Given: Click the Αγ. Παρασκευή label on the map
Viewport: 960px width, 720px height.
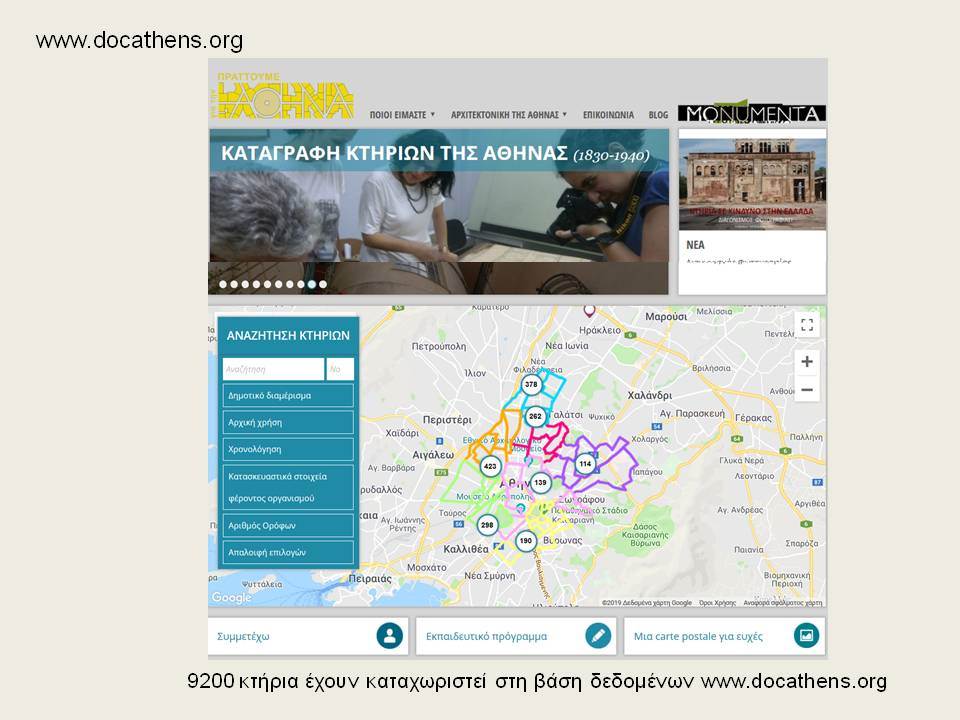Looking at the screenshot, I should click(691, 413).
